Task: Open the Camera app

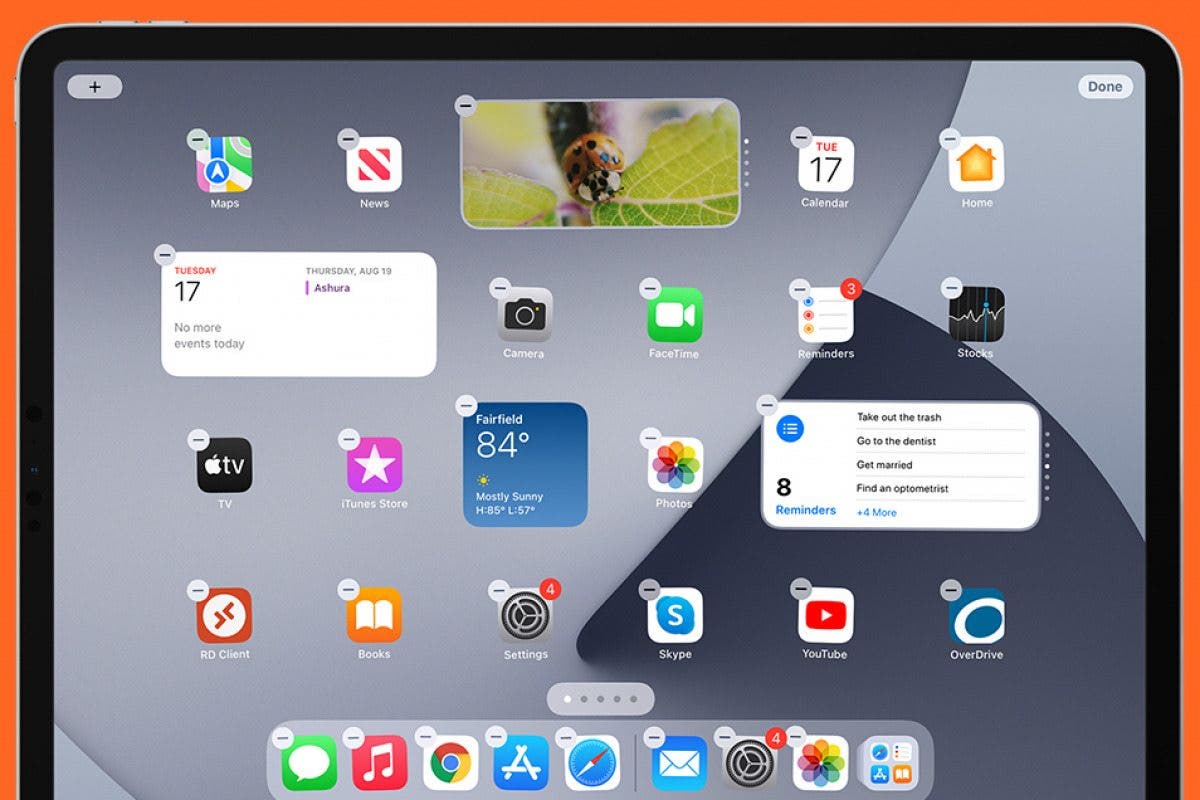Action: click(524, 315)
